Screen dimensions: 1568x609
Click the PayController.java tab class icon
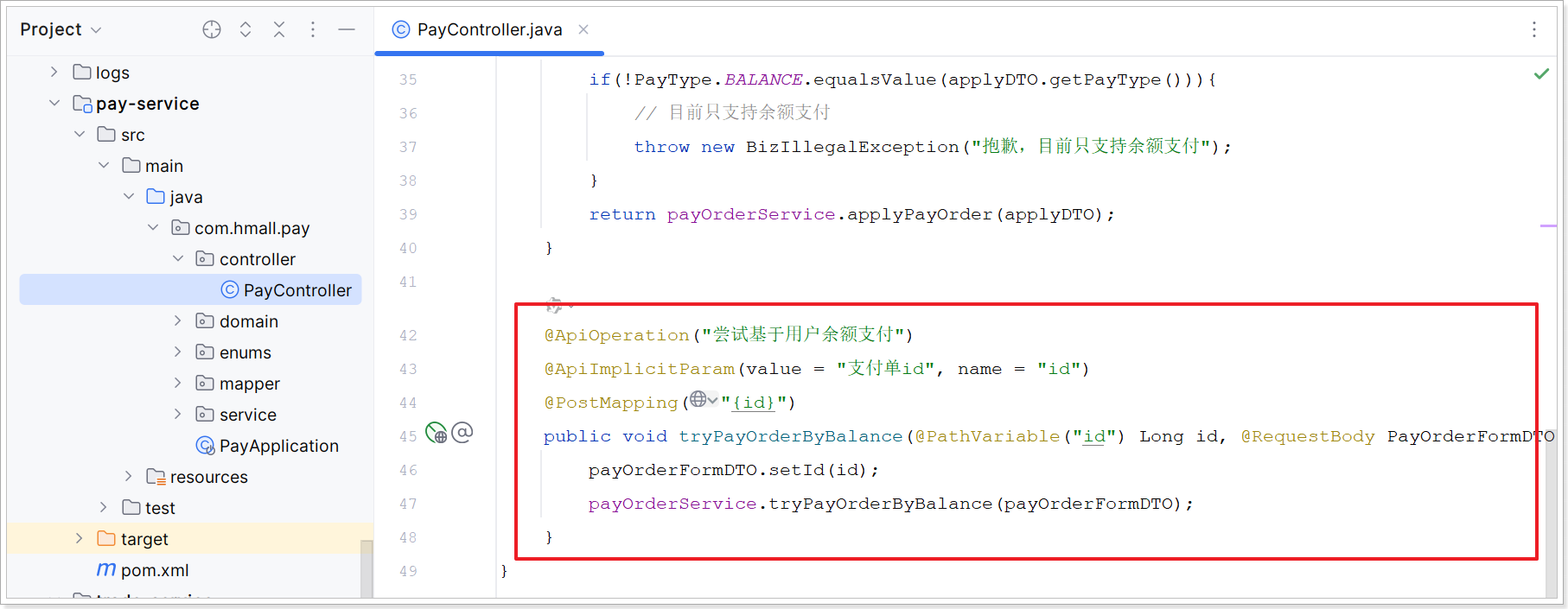(401, 29)
